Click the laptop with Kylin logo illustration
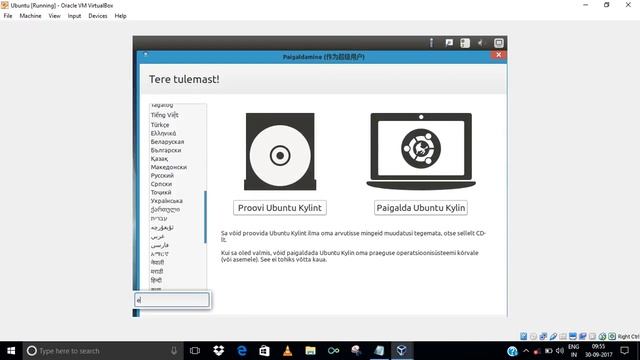 pos(421,151)
